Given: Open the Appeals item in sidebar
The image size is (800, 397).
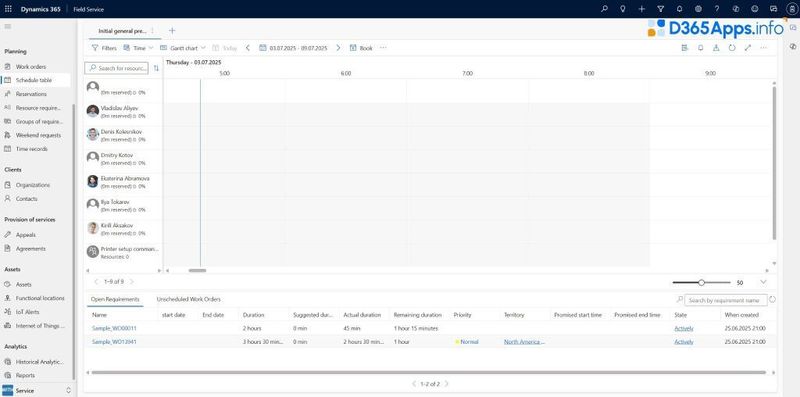Looking at the screenshot, I should coord(26,235).
